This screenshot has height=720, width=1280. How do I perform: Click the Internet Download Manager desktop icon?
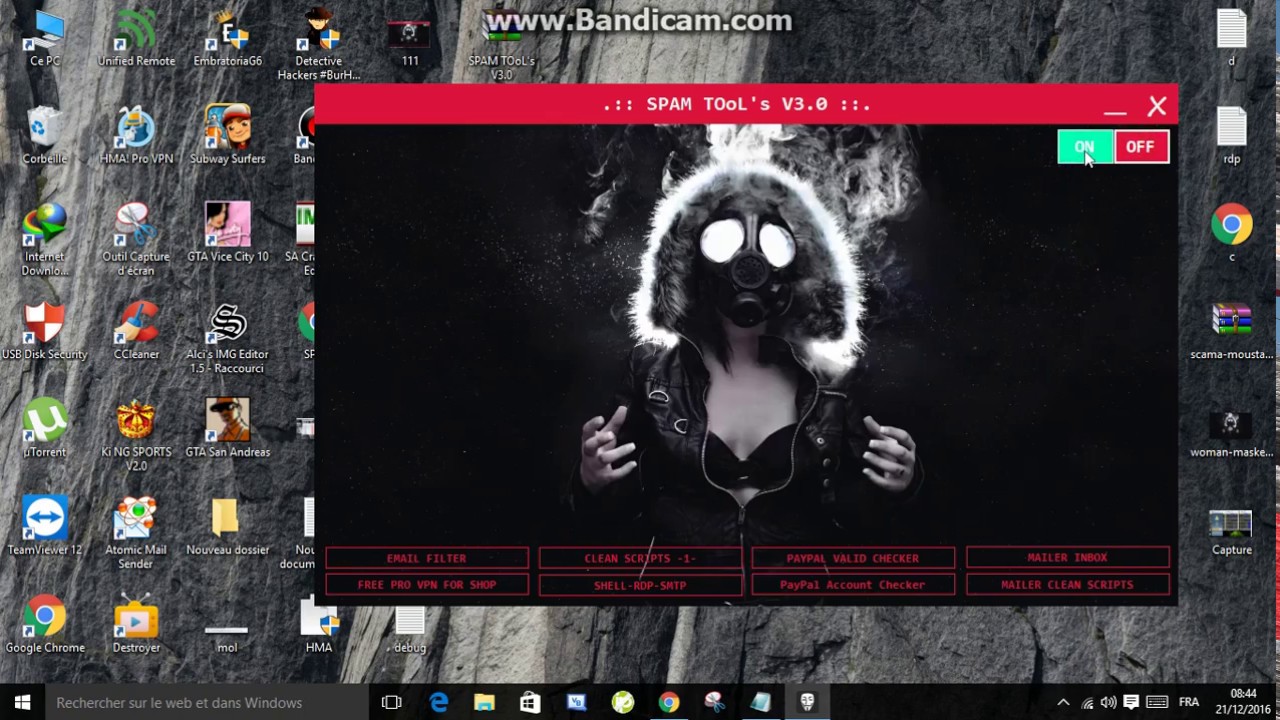click(x=45, y=240)
